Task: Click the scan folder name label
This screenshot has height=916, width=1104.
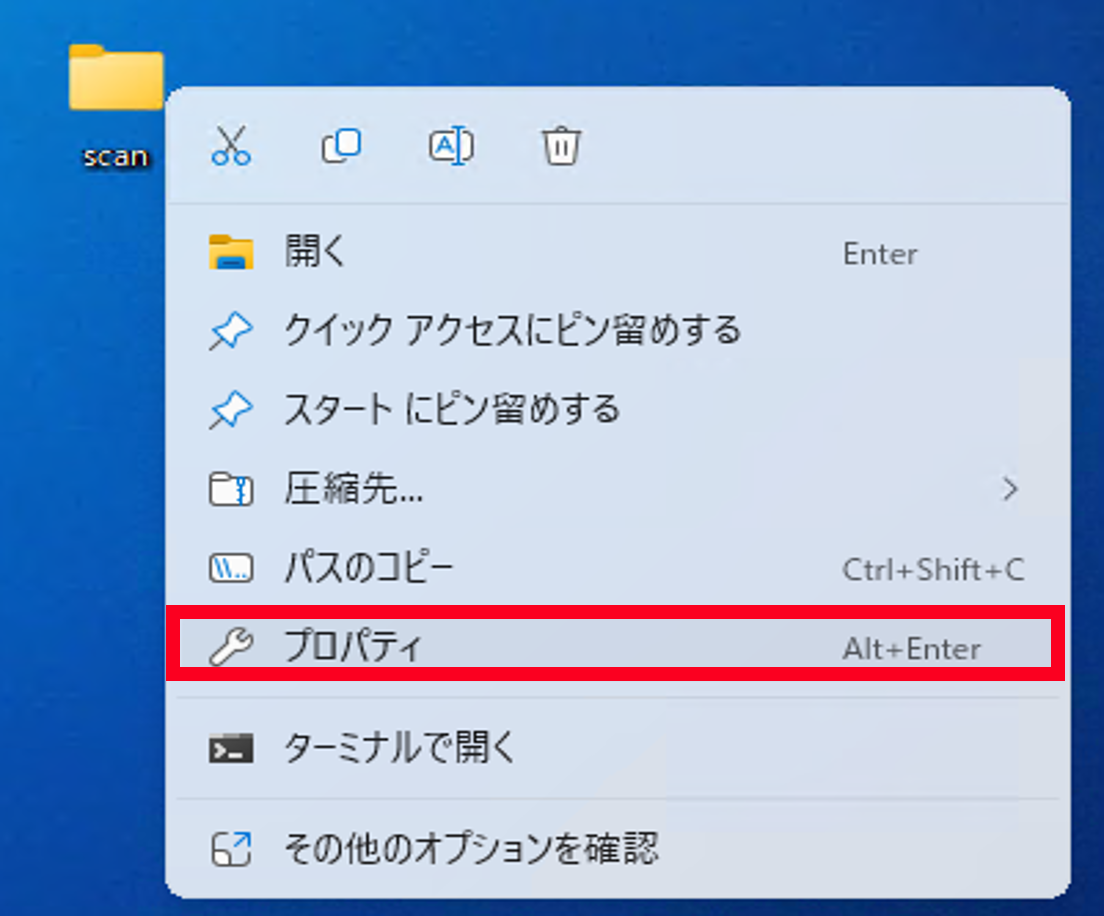Action: 115,157
